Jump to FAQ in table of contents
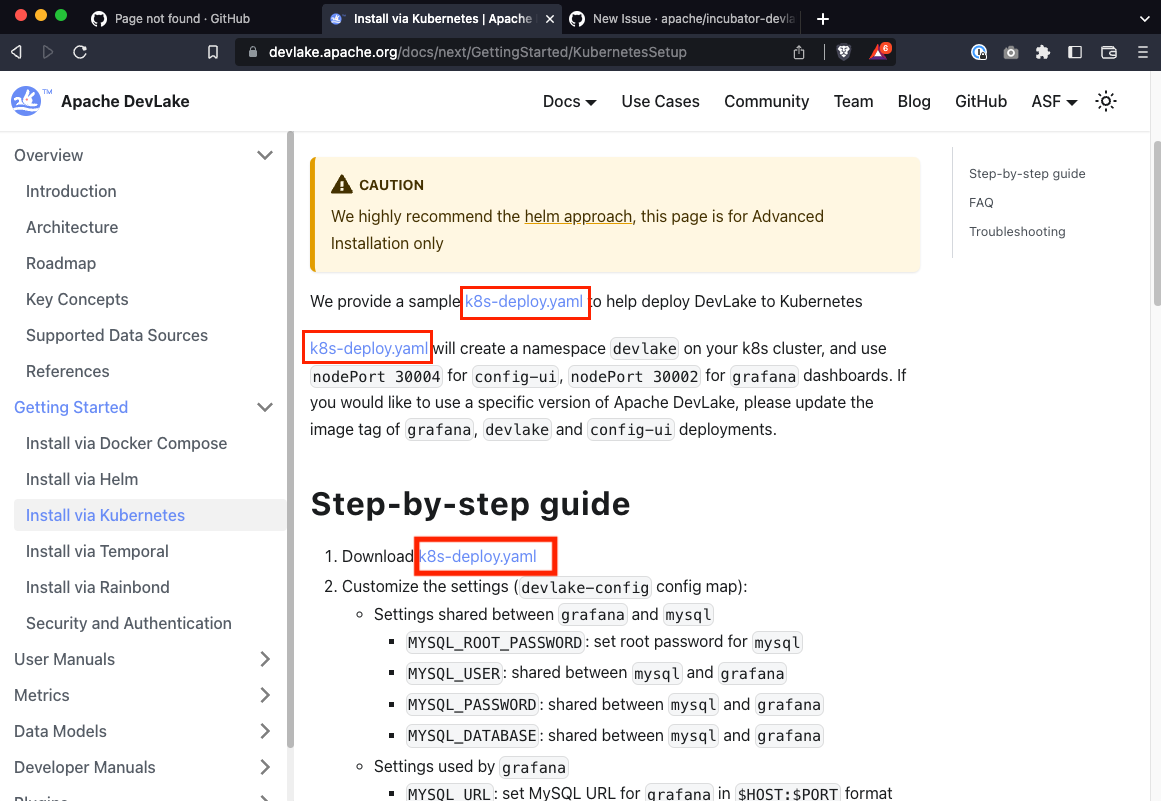 pos(981,202)
